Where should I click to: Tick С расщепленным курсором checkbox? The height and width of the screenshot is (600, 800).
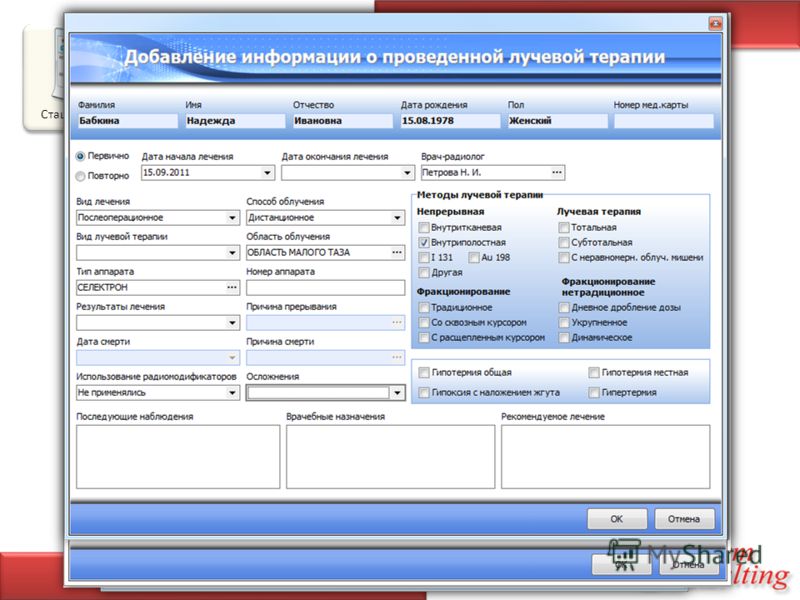(x=423, y=338)
